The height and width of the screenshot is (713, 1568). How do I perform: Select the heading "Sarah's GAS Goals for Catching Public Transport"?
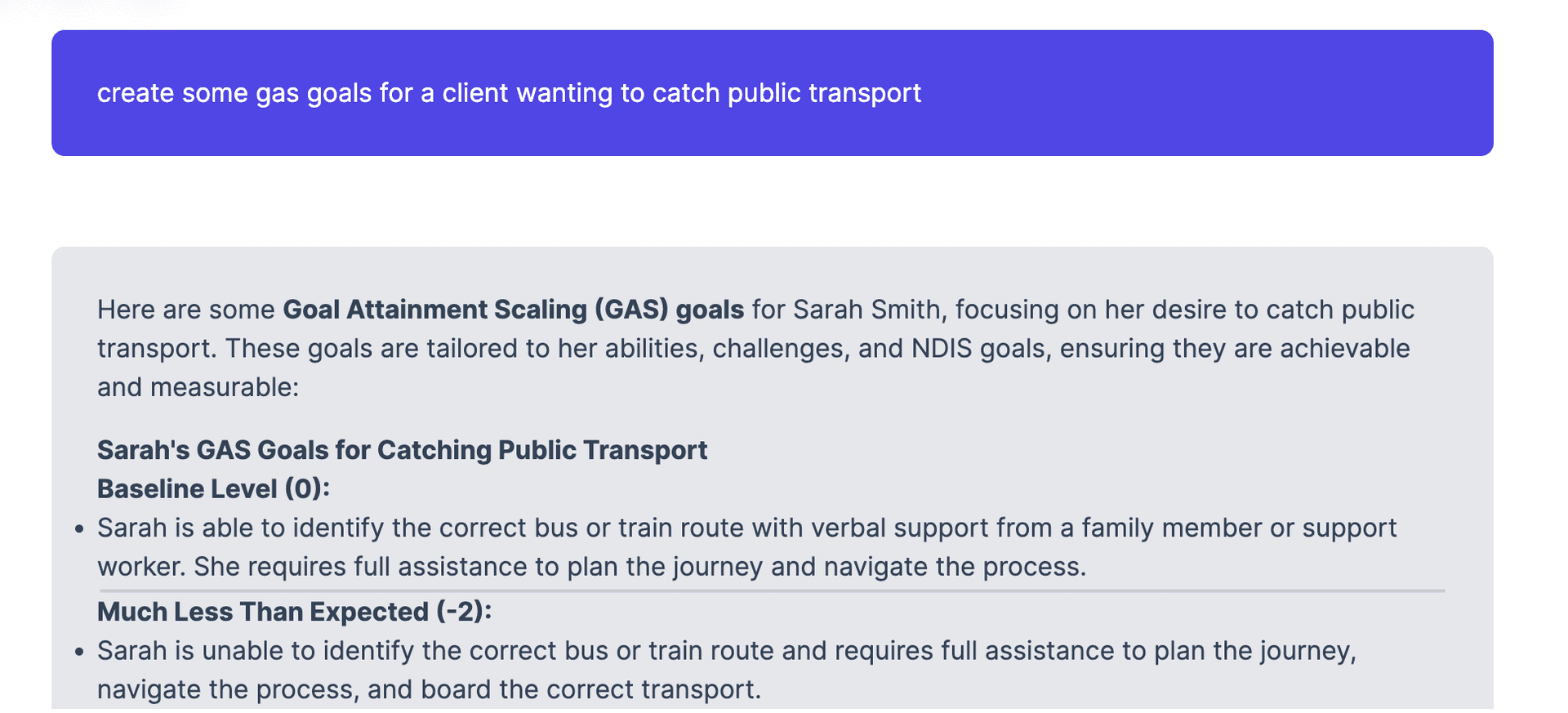tap(402, 450)
